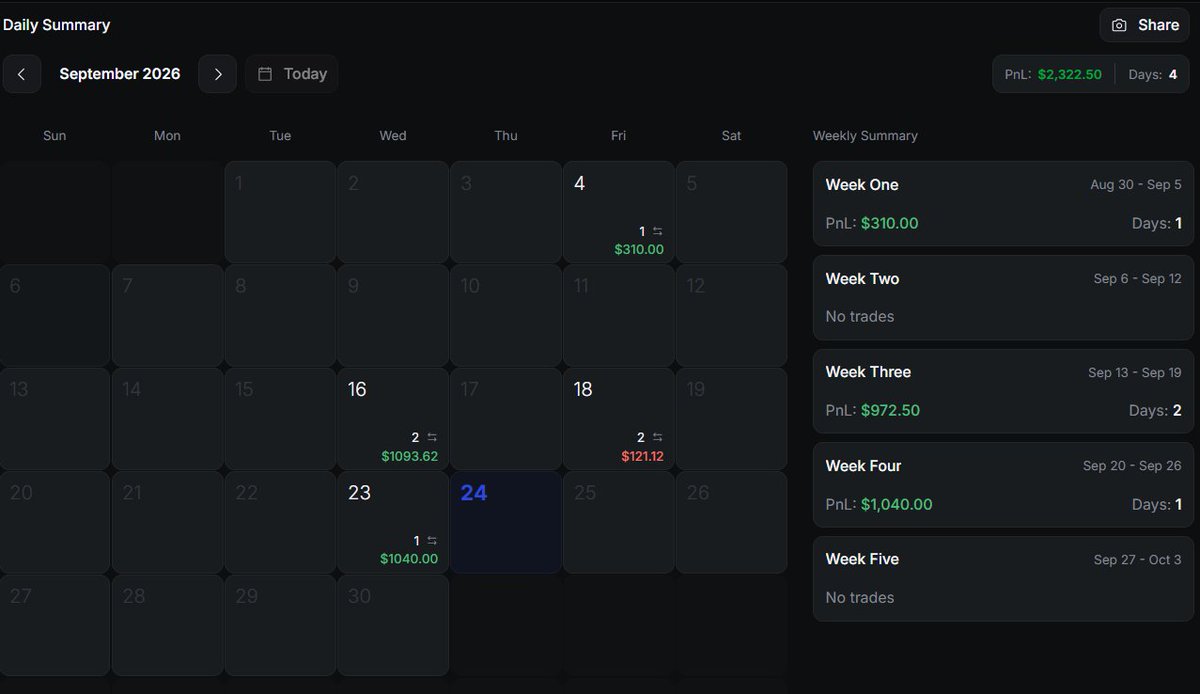Viewport: 1200px width, 694px height.
Task: Click the Sun column header
Action: (55, 136)
